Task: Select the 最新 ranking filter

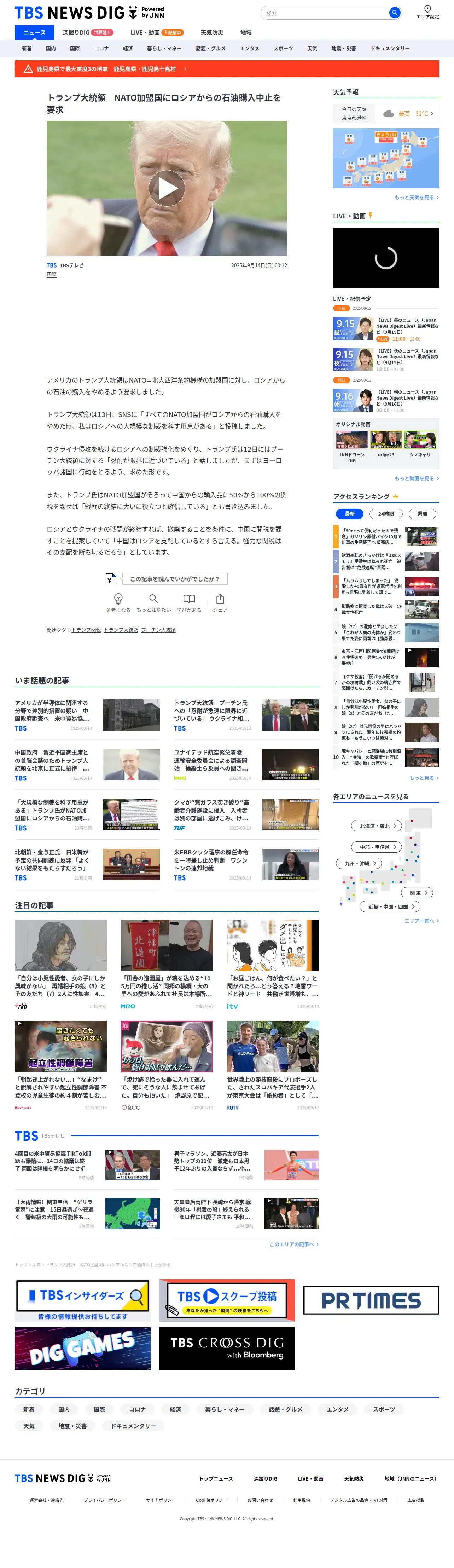Action: (x=349, y=514)
